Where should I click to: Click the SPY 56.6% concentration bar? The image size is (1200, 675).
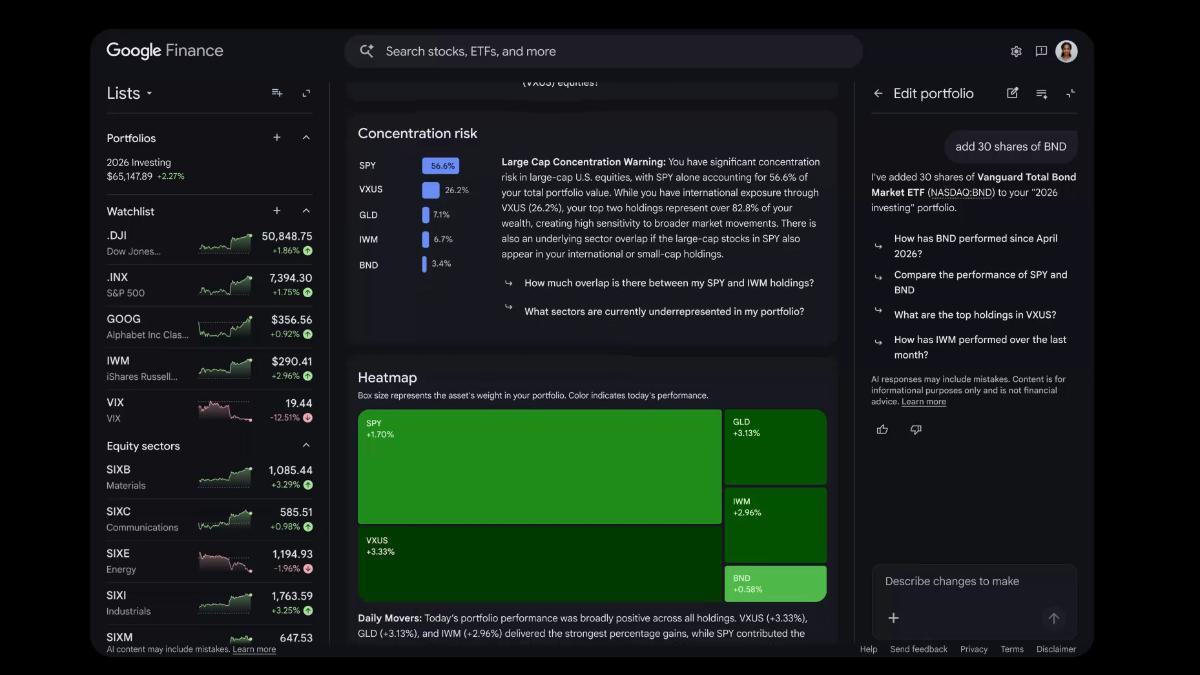[x=440, y=166]
